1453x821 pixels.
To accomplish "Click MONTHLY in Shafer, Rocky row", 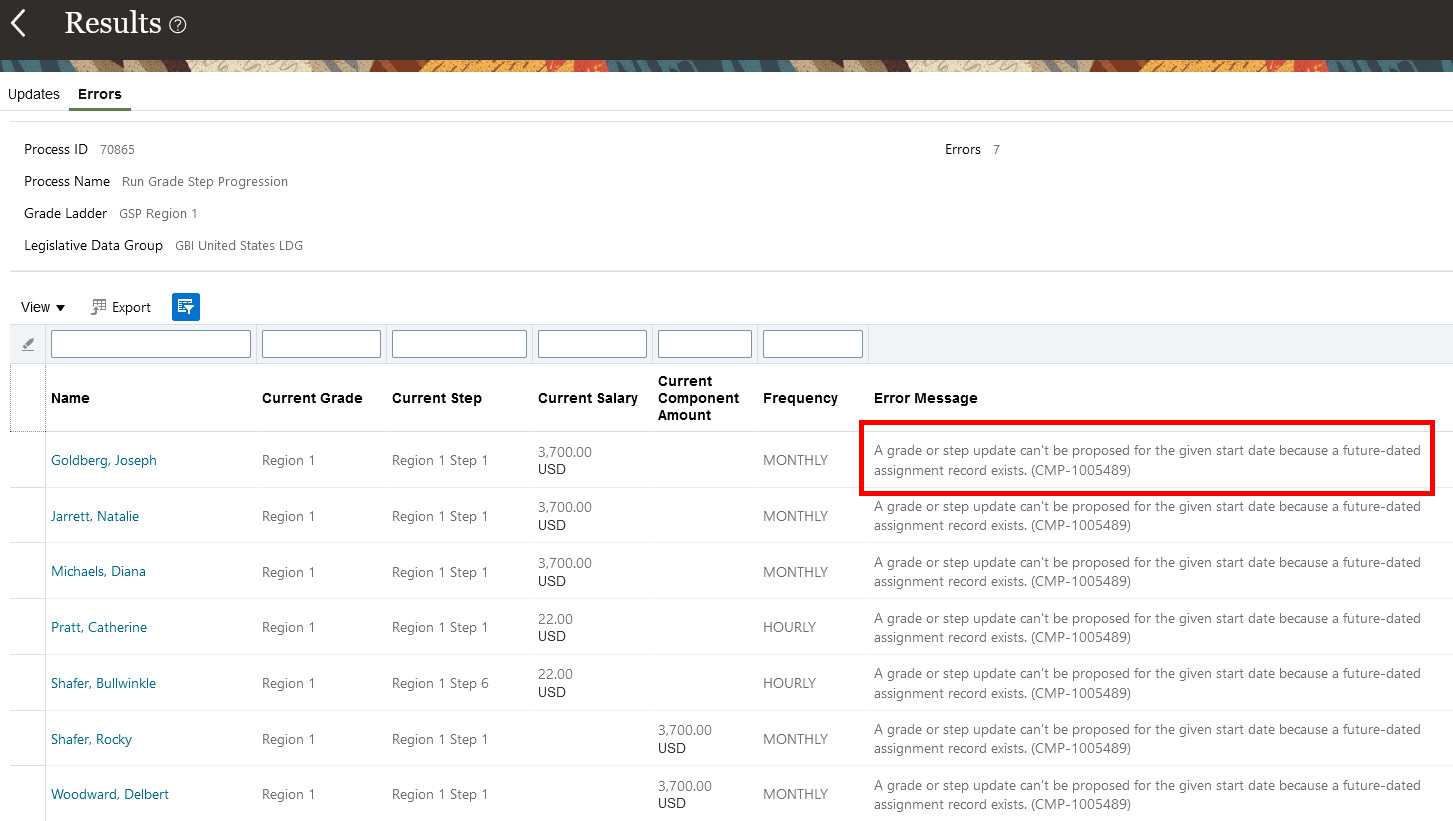I will (x=795, y=739).
